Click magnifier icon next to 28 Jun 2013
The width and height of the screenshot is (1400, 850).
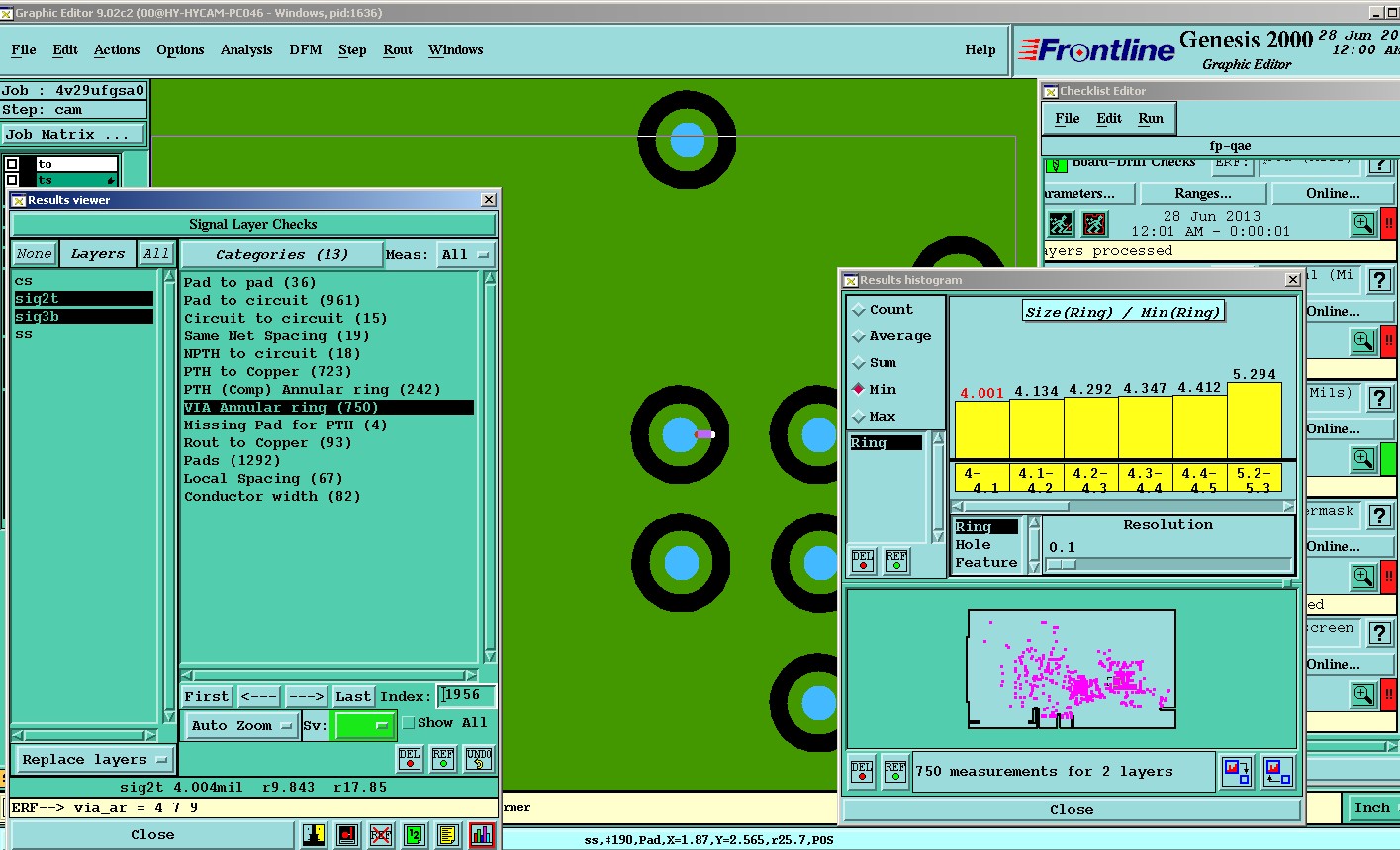pos(1363,224)
